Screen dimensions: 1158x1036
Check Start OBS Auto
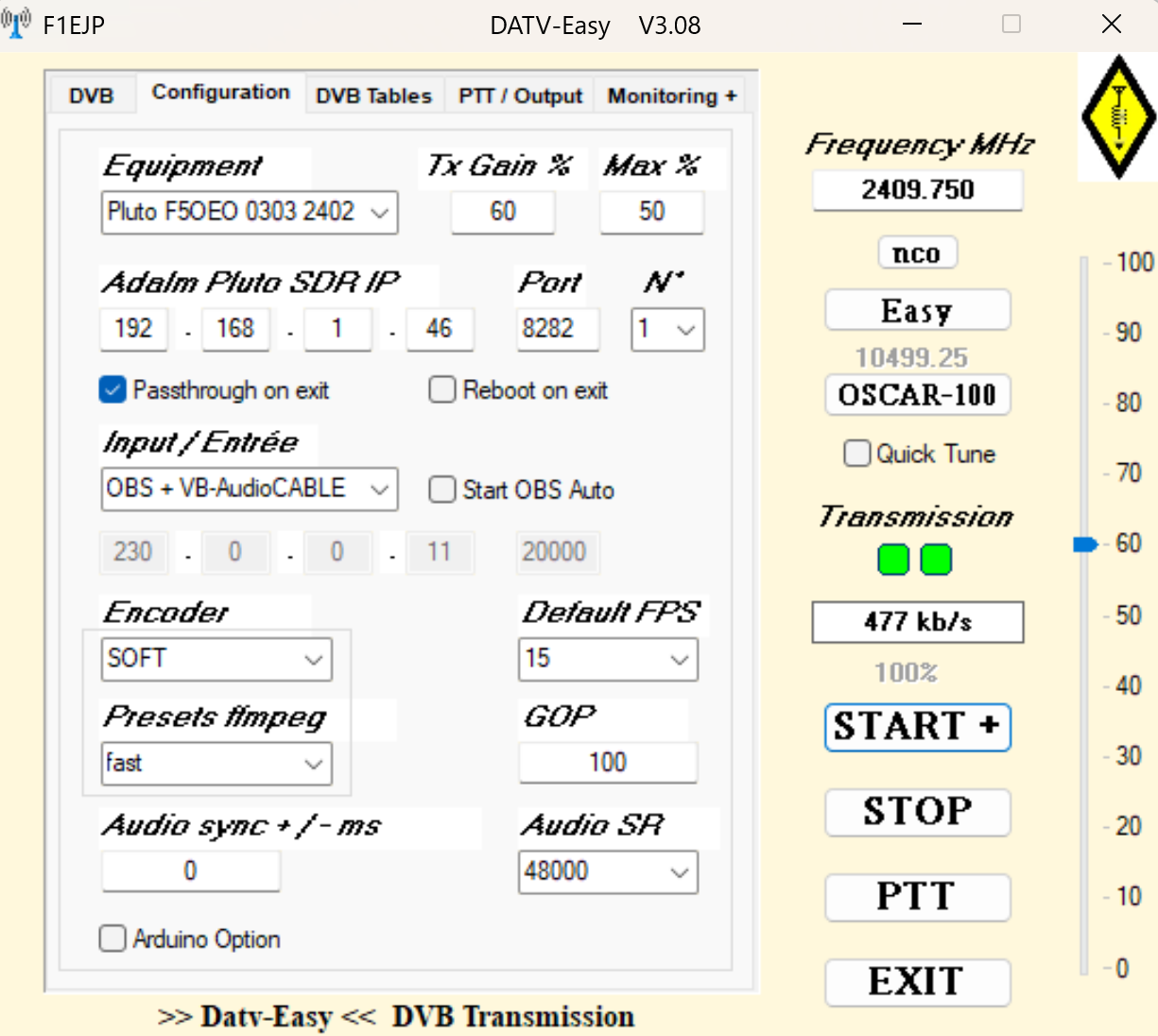coord(441,490)
